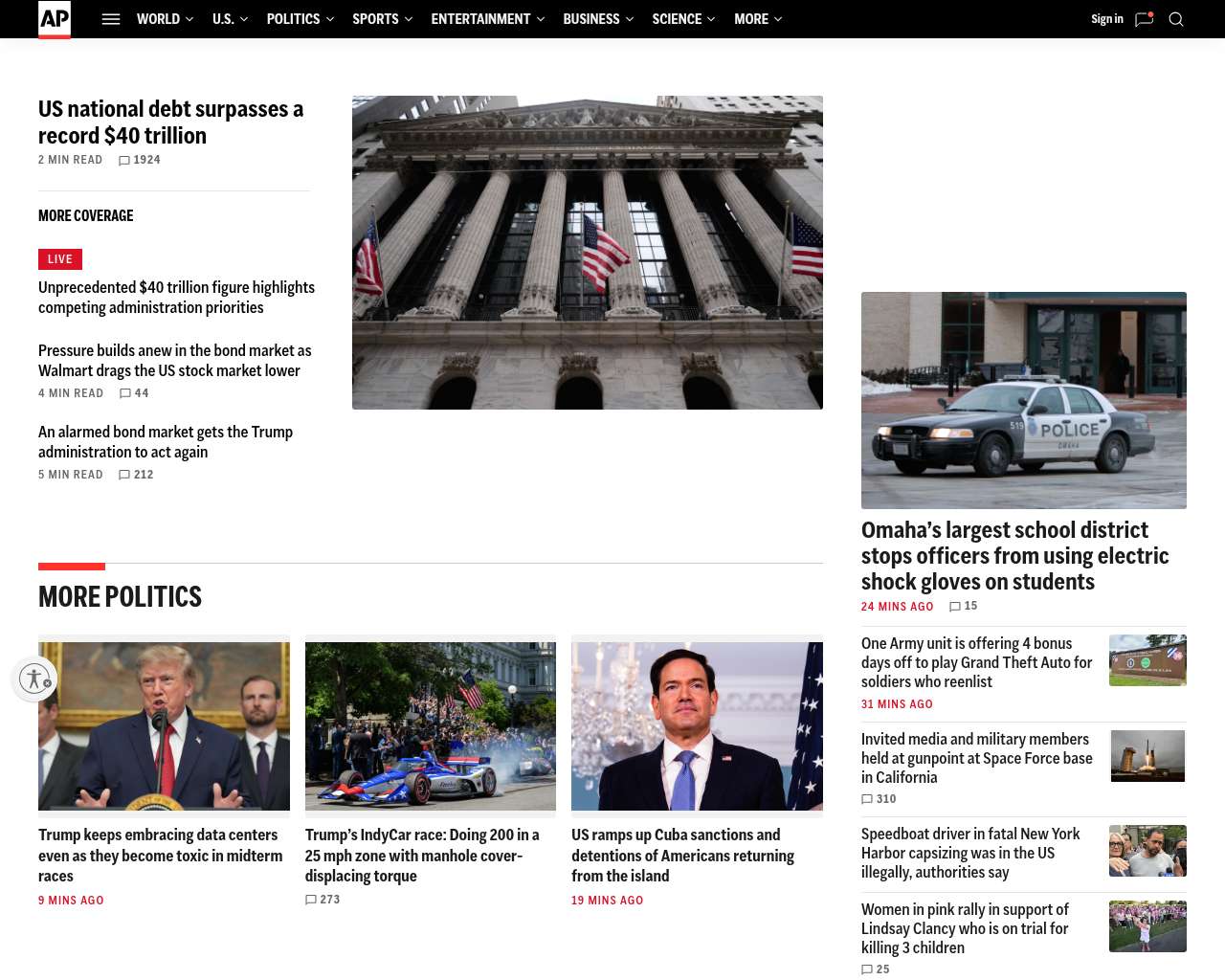Click the "2 MIN READ" label
Screen dimensions: 1225x980
(x=70, y=161)
